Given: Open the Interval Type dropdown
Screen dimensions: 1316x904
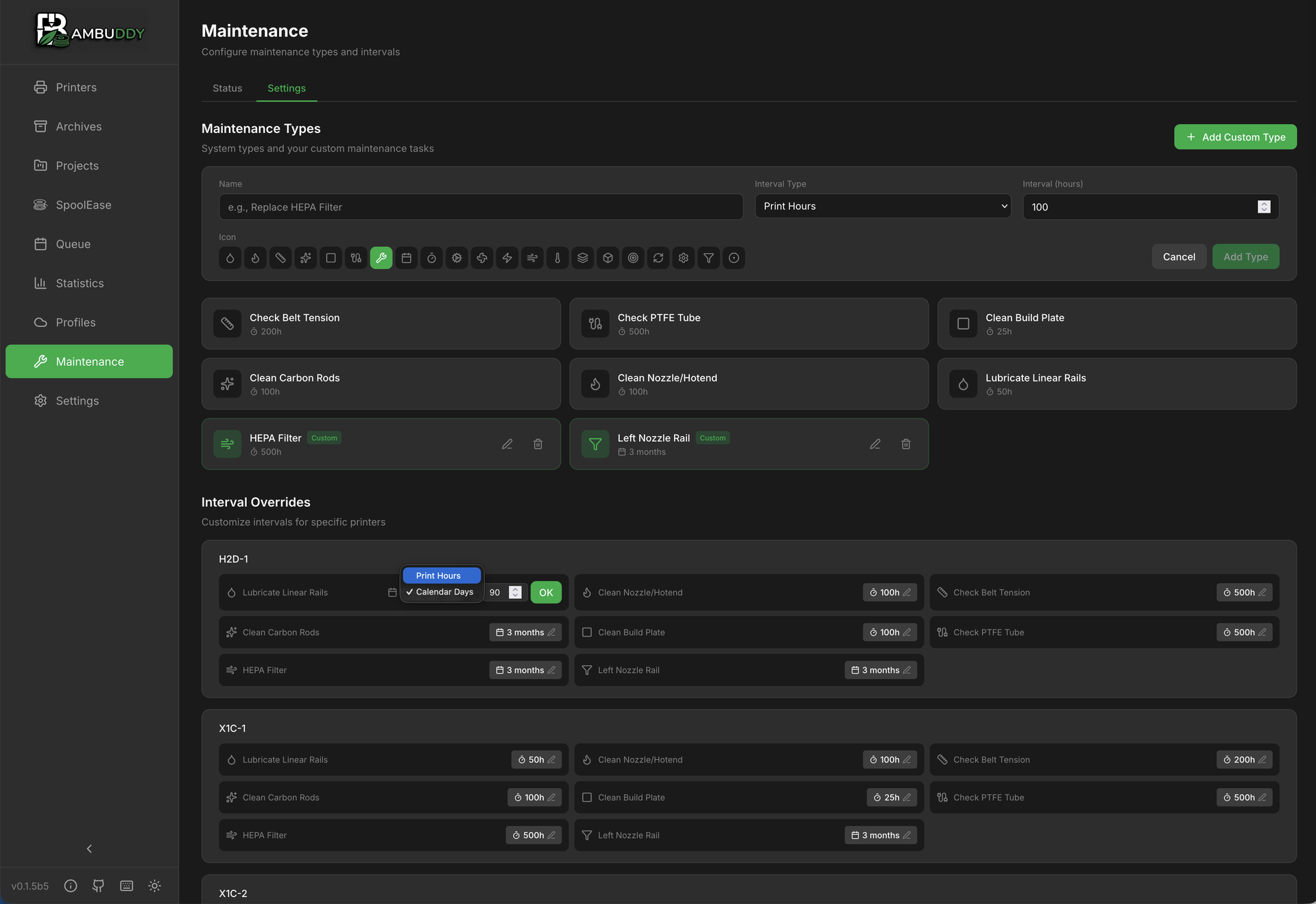Looking at the screenshot, I should [x=883, y=206].
